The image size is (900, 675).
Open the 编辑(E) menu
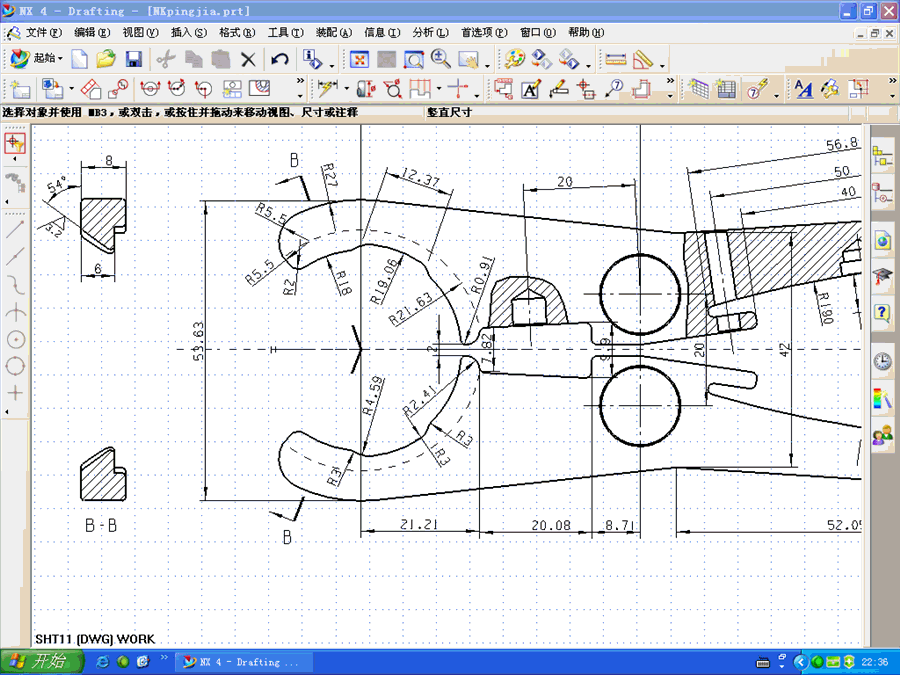(x=92, y=33)
